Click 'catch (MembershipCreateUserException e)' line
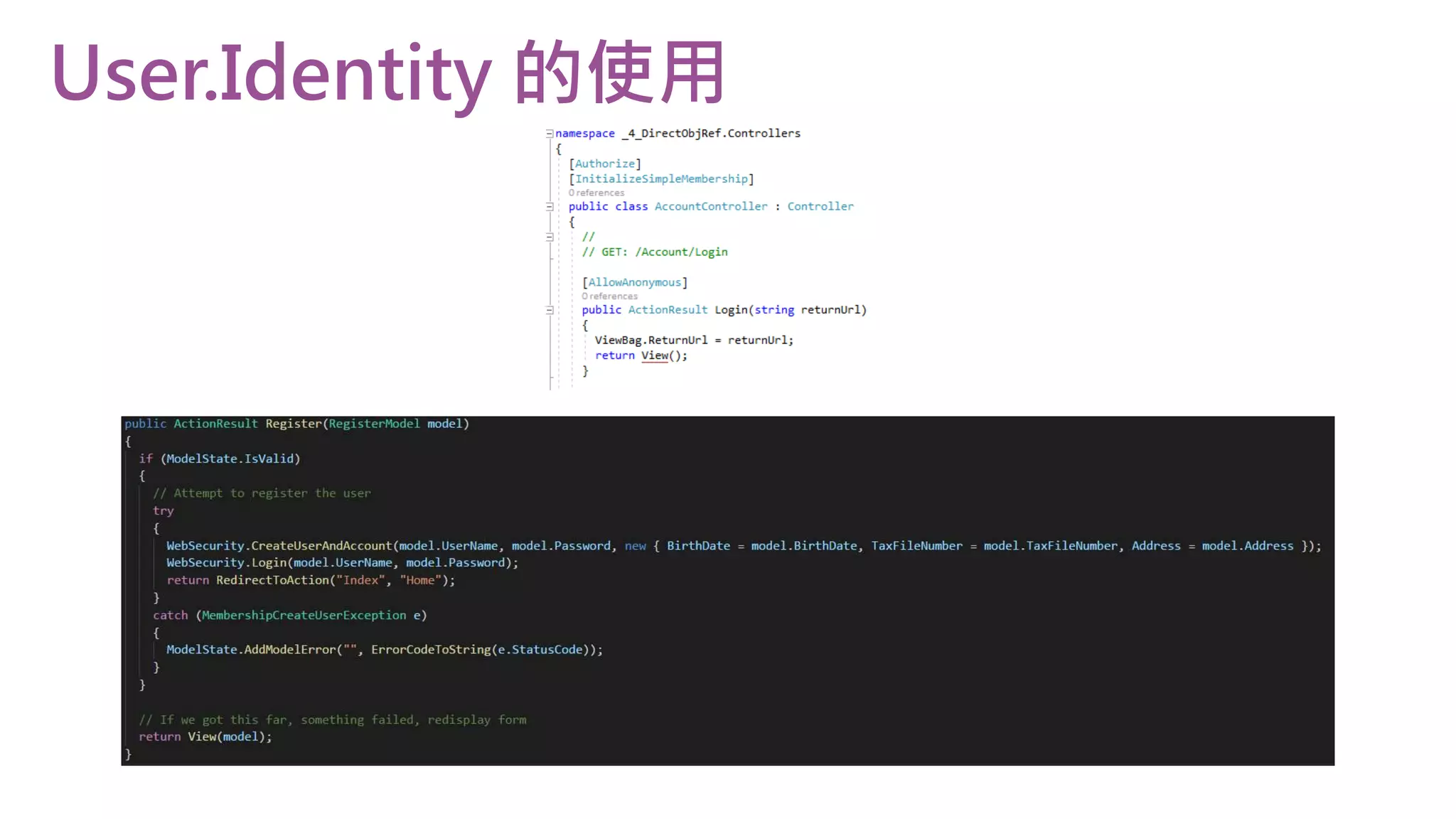1456x819 pixels. tap(290, 615)
